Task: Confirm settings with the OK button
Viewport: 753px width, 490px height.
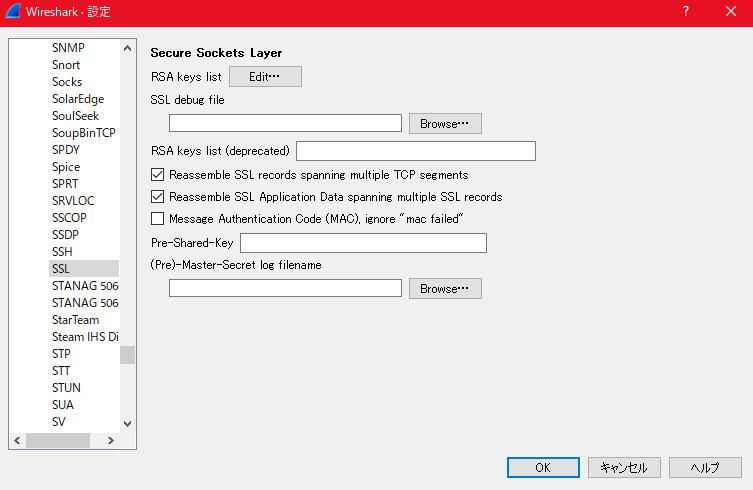Action: tap(543, 467)
